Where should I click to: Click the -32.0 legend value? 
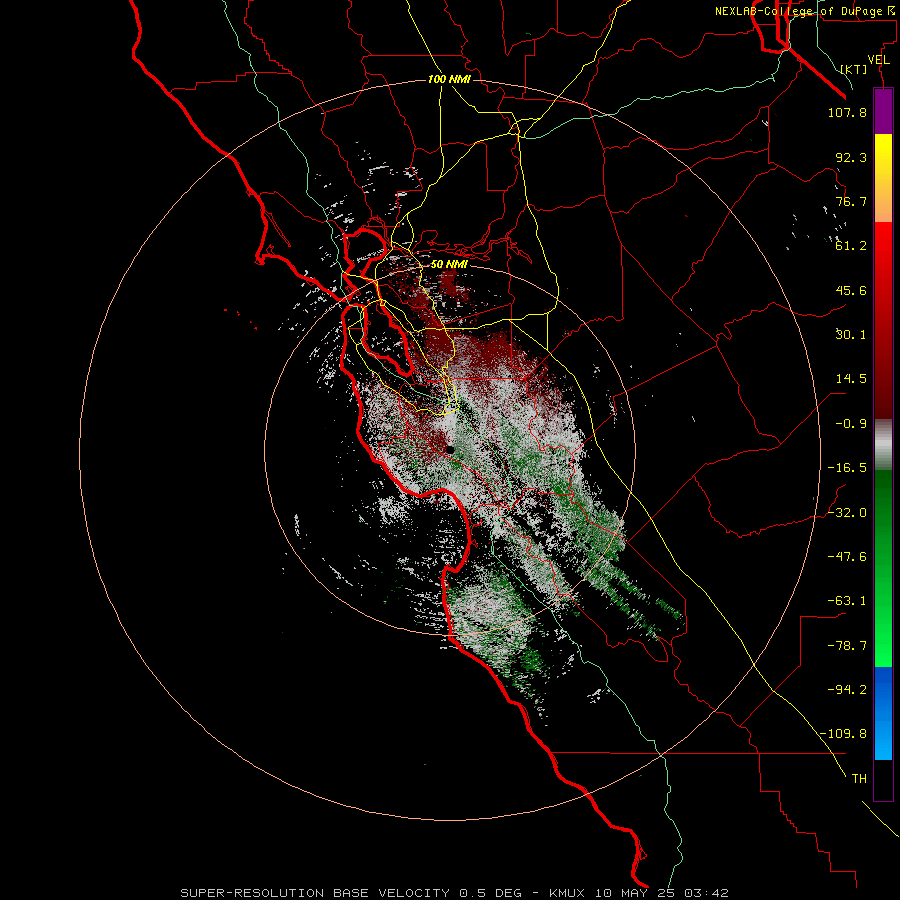[x=847, y=513]
